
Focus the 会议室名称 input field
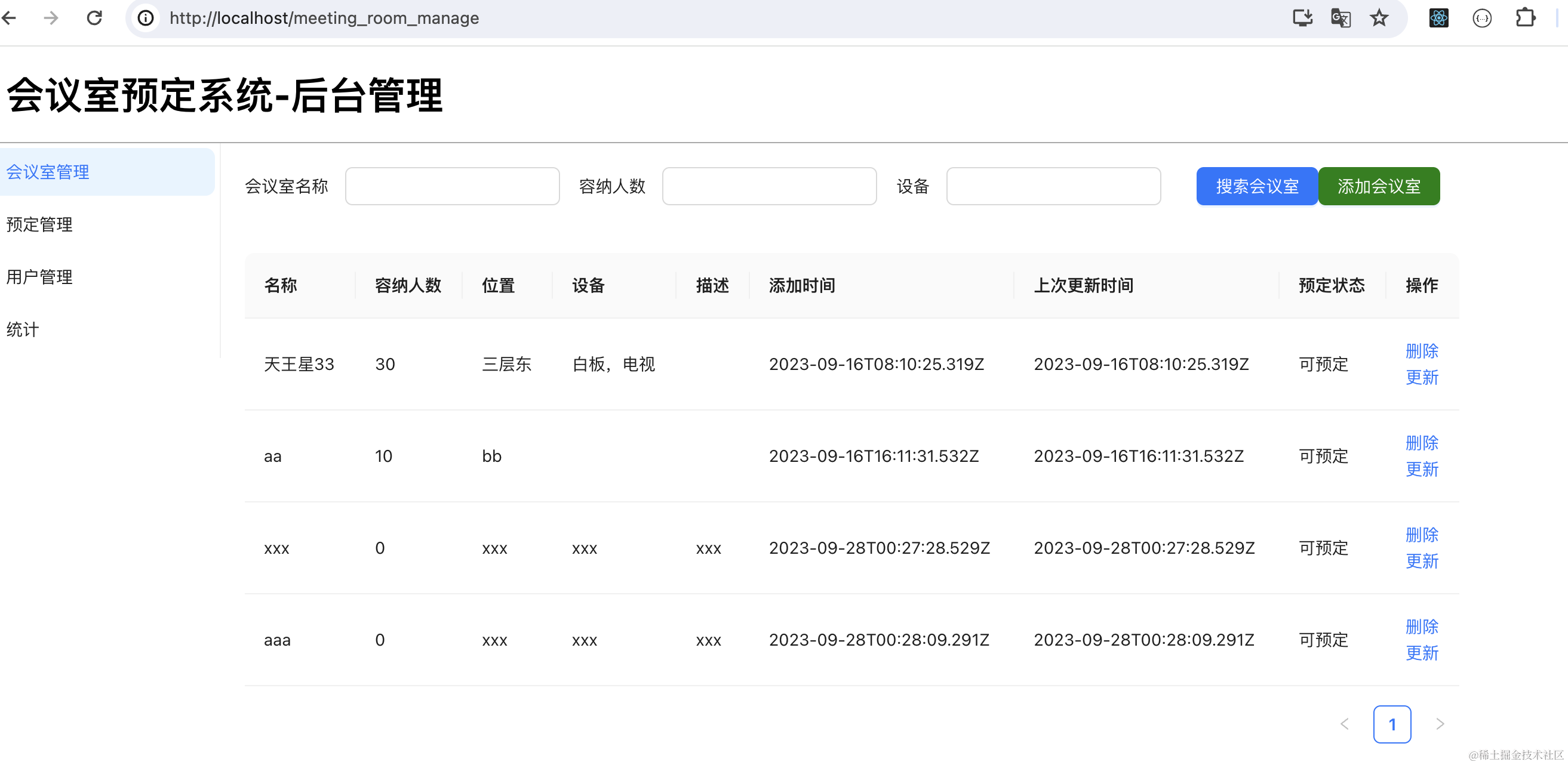[451, 186]
